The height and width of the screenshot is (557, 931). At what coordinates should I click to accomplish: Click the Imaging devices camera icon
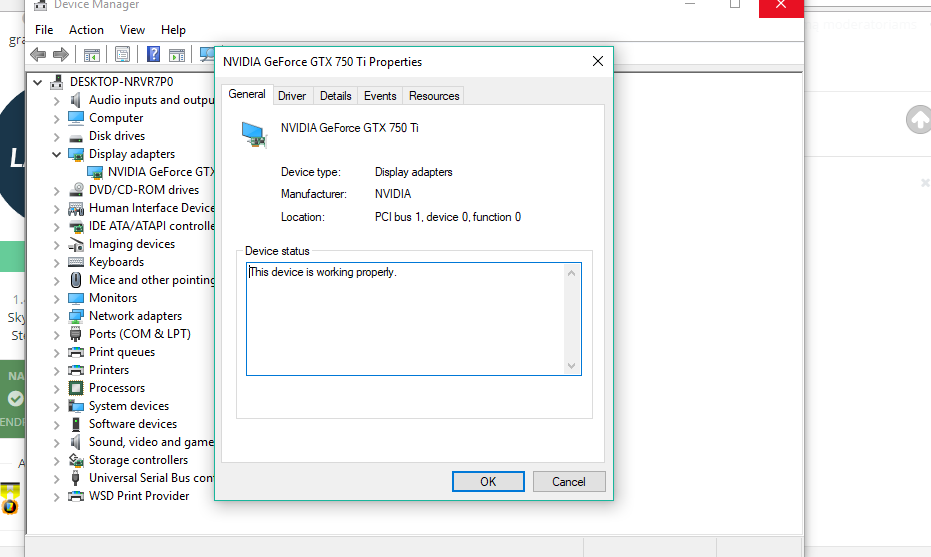pos(76,244)
